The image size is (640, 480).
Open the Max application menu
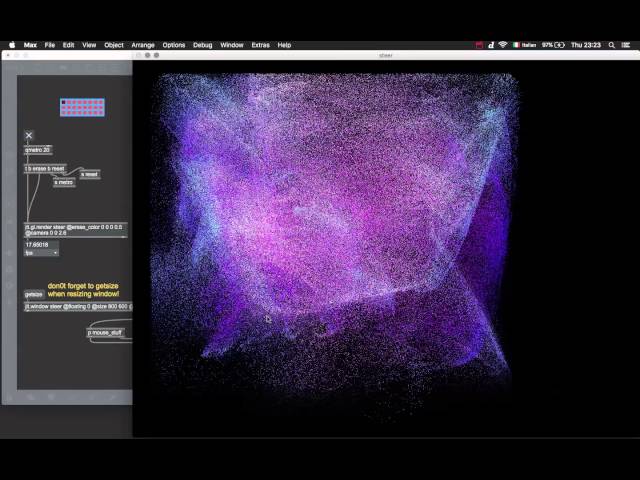pyautogui.click(x=30, y=45)
